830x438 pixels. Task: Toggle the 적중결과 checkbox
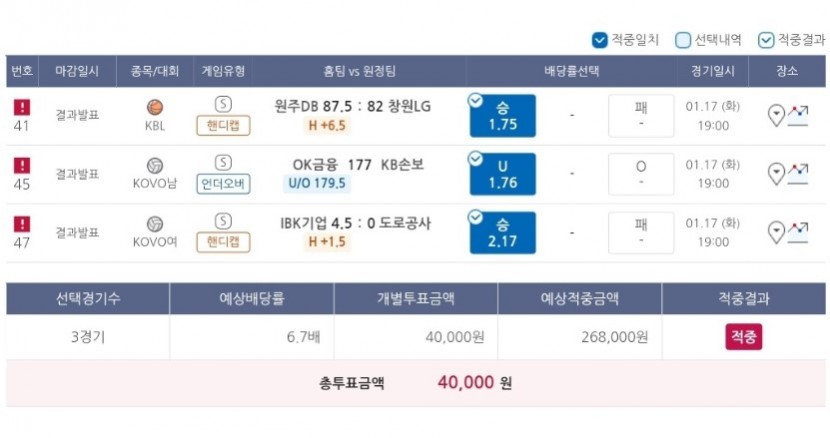point(765,40)
